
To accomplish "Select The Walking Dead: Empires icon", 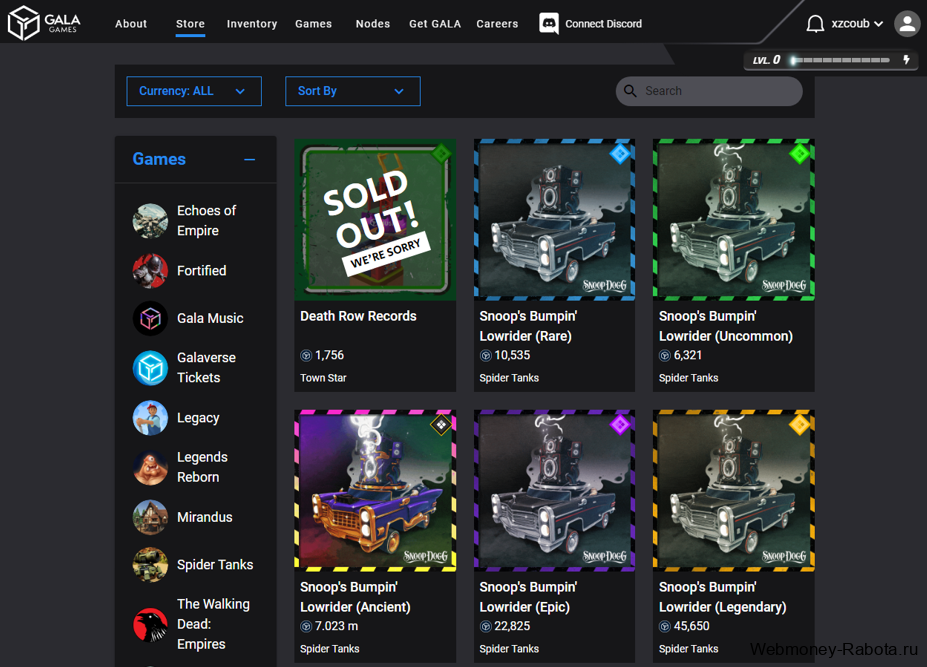I will point(150,624).
